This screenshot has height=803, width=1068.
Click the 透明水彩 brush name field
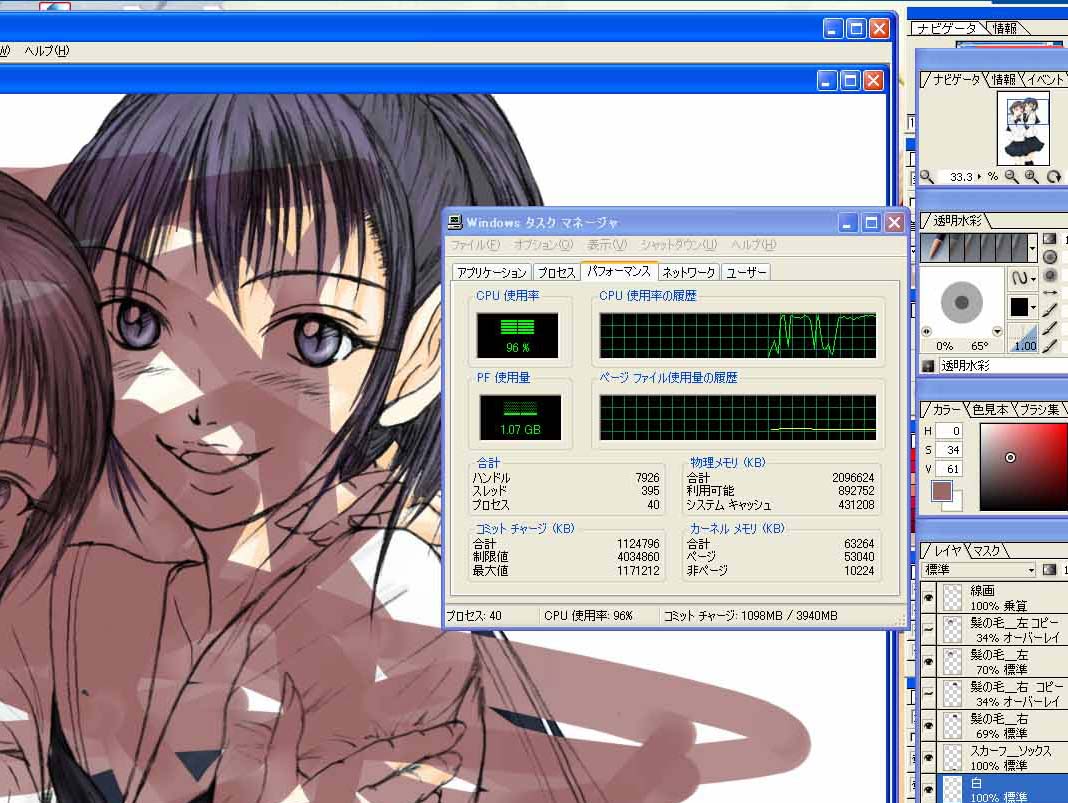[1002, 366]
